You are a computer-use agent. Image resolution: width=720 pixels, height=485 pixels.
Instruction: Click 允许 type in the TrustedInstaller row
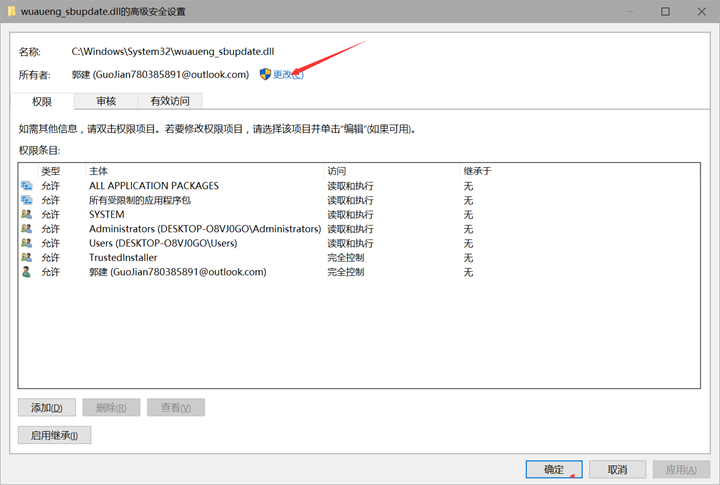(51, 257)
